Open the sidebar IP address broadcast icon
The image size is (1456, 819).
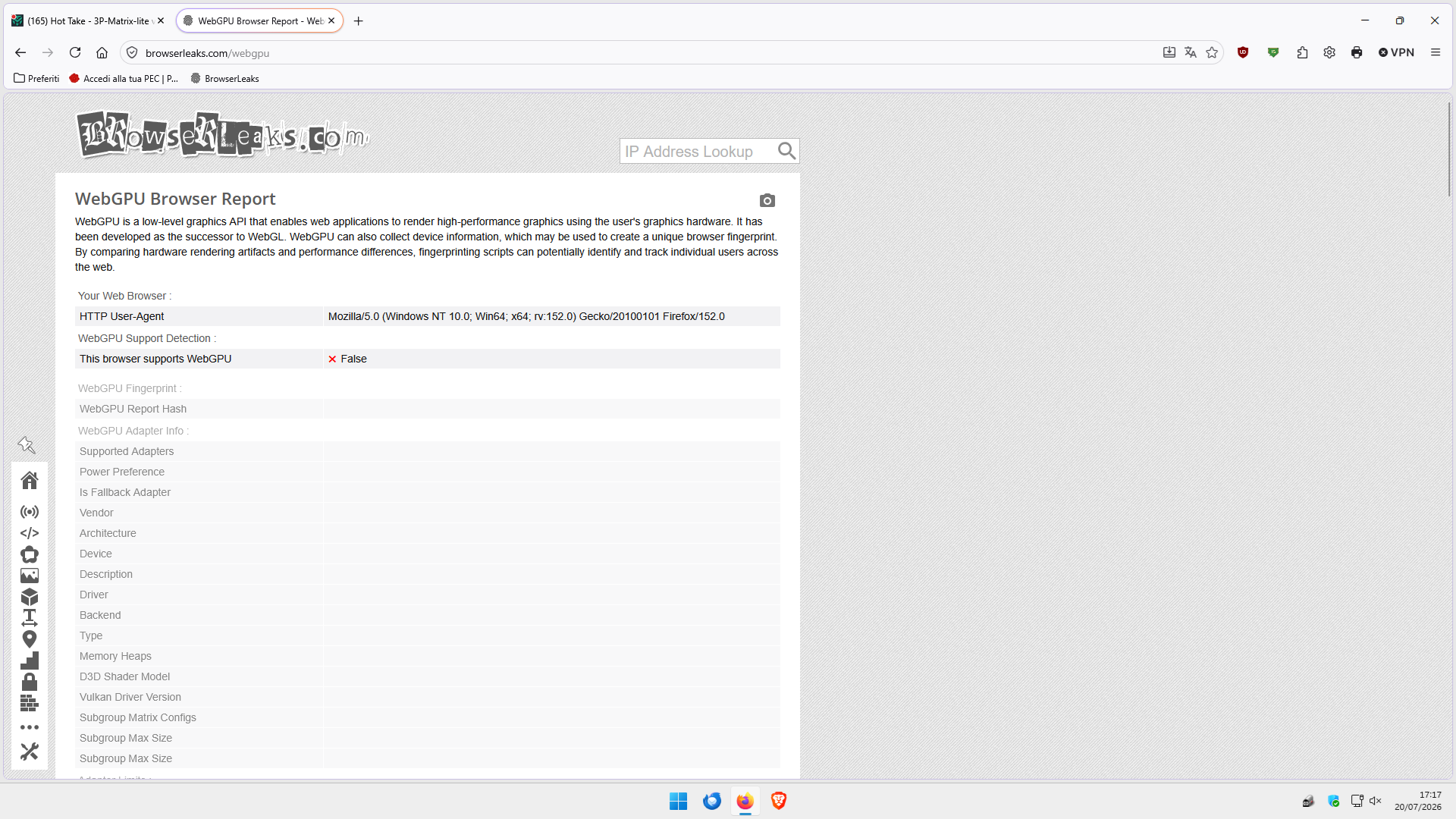pos(30,512)
